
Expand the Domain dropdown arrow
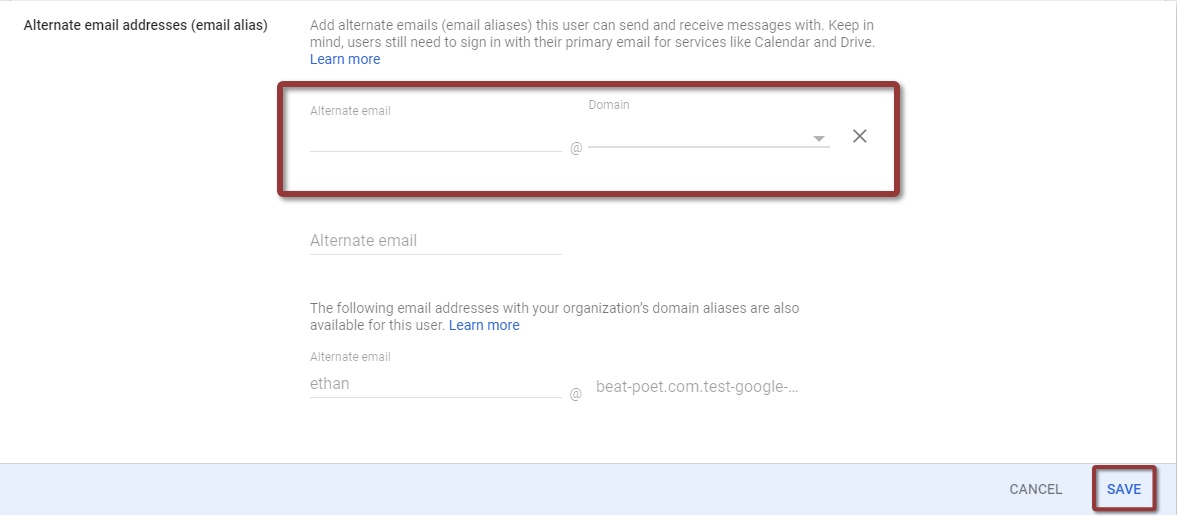[819, 138]
